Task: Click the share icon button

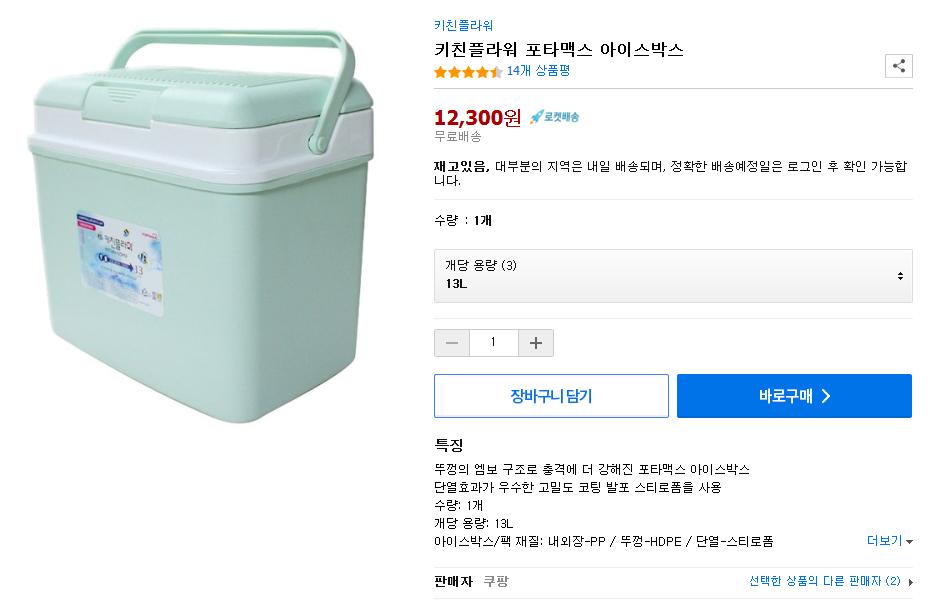Action: (x=898, y=66)
